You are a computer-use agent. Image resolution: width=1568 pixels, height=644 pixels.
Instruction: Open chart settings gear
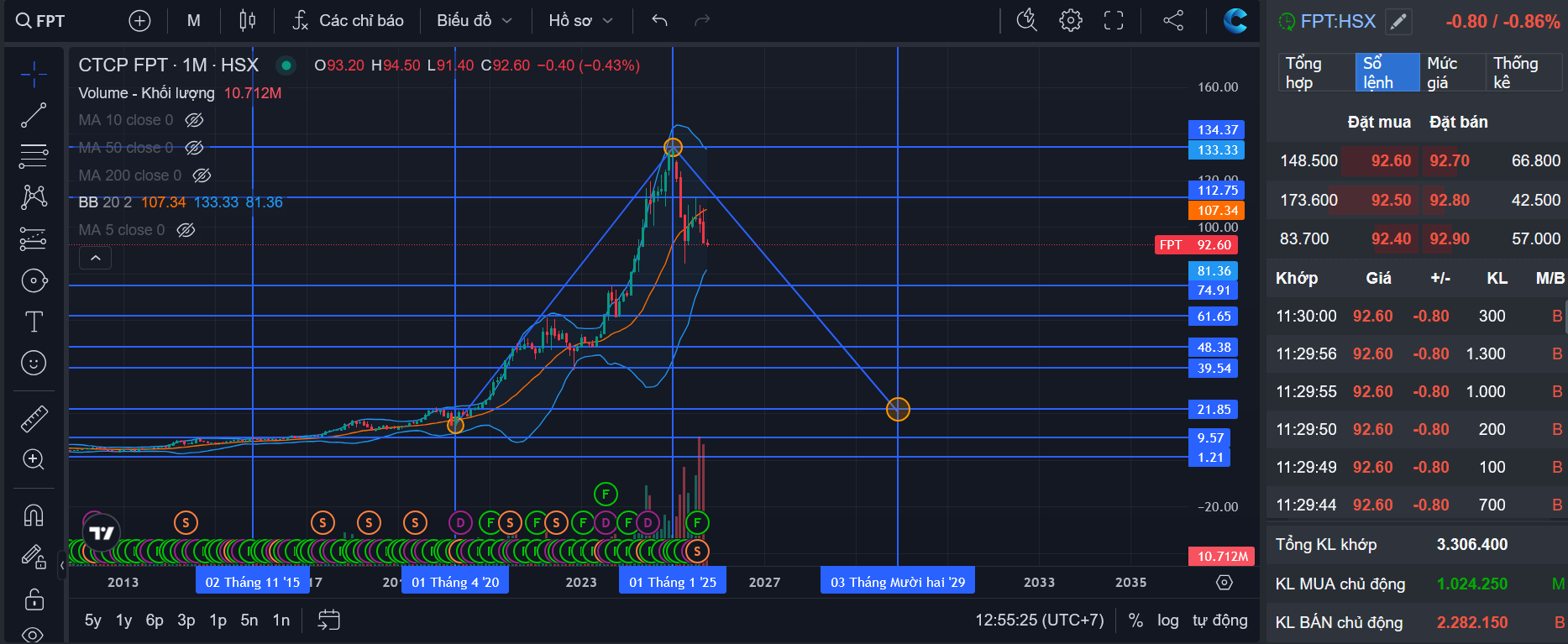tap(1071, 21)
